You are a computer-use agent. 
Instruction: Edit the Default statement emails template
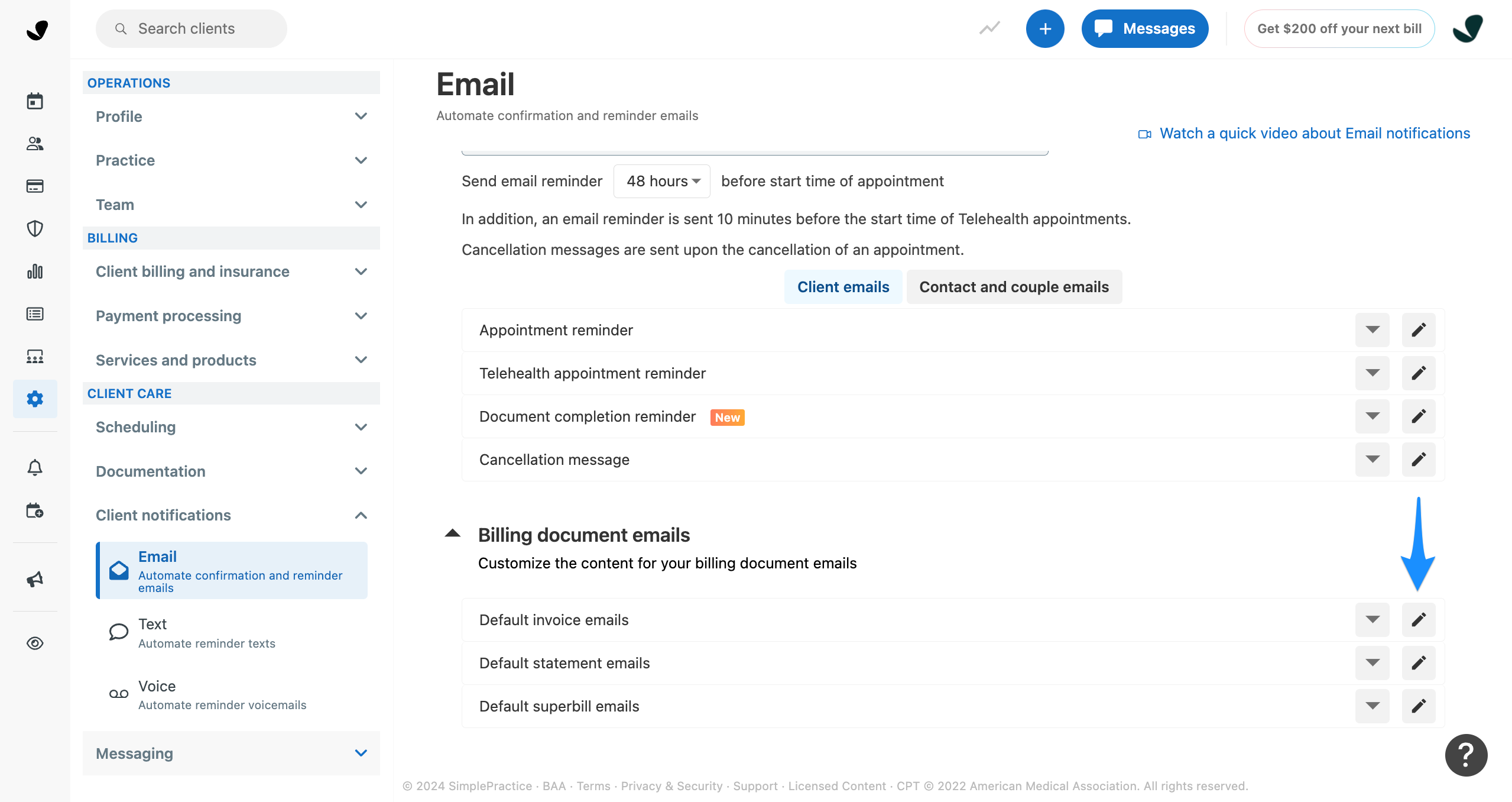pos(1419,663)
